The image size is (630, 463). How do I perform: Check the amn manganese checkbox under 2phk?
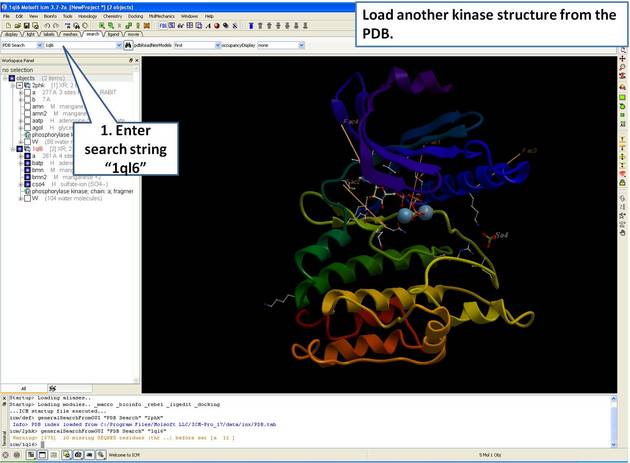point(25,106)
